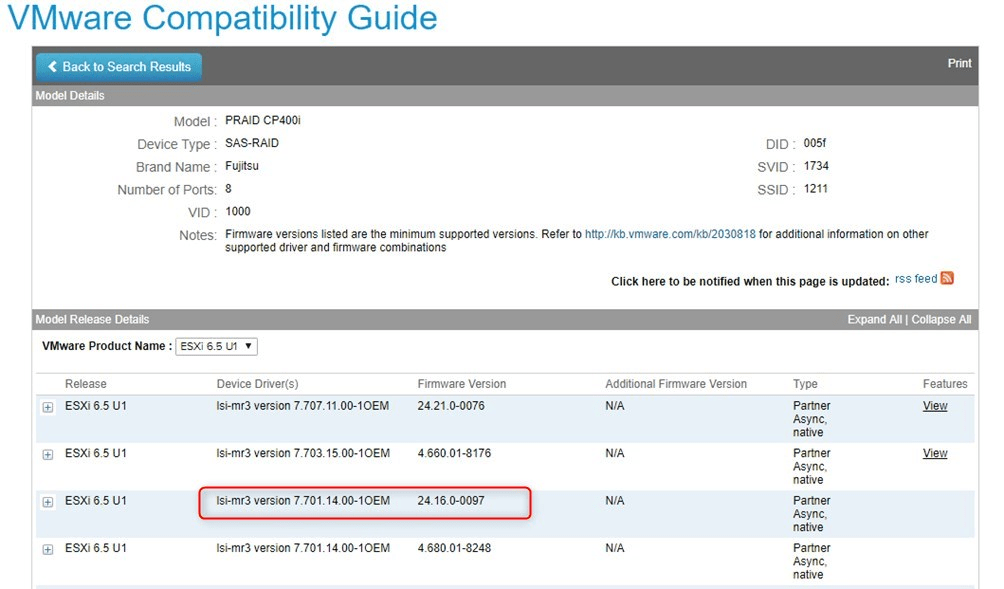Click Collapse All in Model Release Details
1004x589 pixels.
[941, 319]
